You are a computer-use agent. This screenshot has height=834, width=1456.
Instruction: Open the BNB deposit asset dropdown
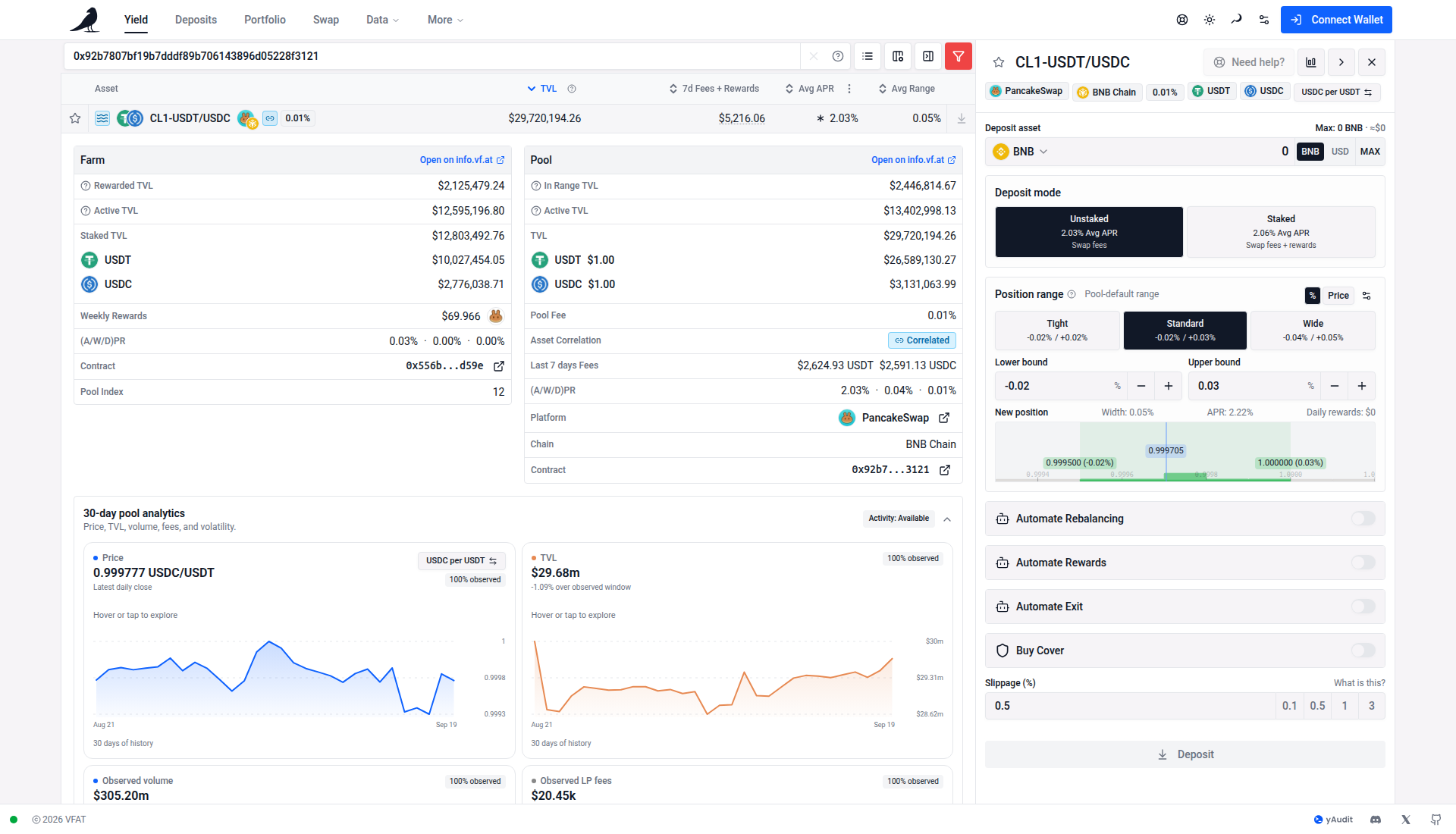coord(1020,152)
